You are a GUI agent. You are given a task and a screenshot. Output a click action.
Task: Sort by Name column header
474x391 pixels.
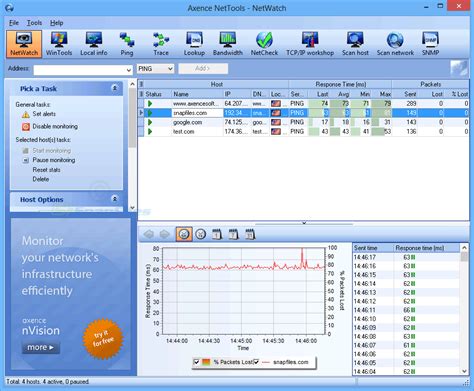tap(197, 94)
